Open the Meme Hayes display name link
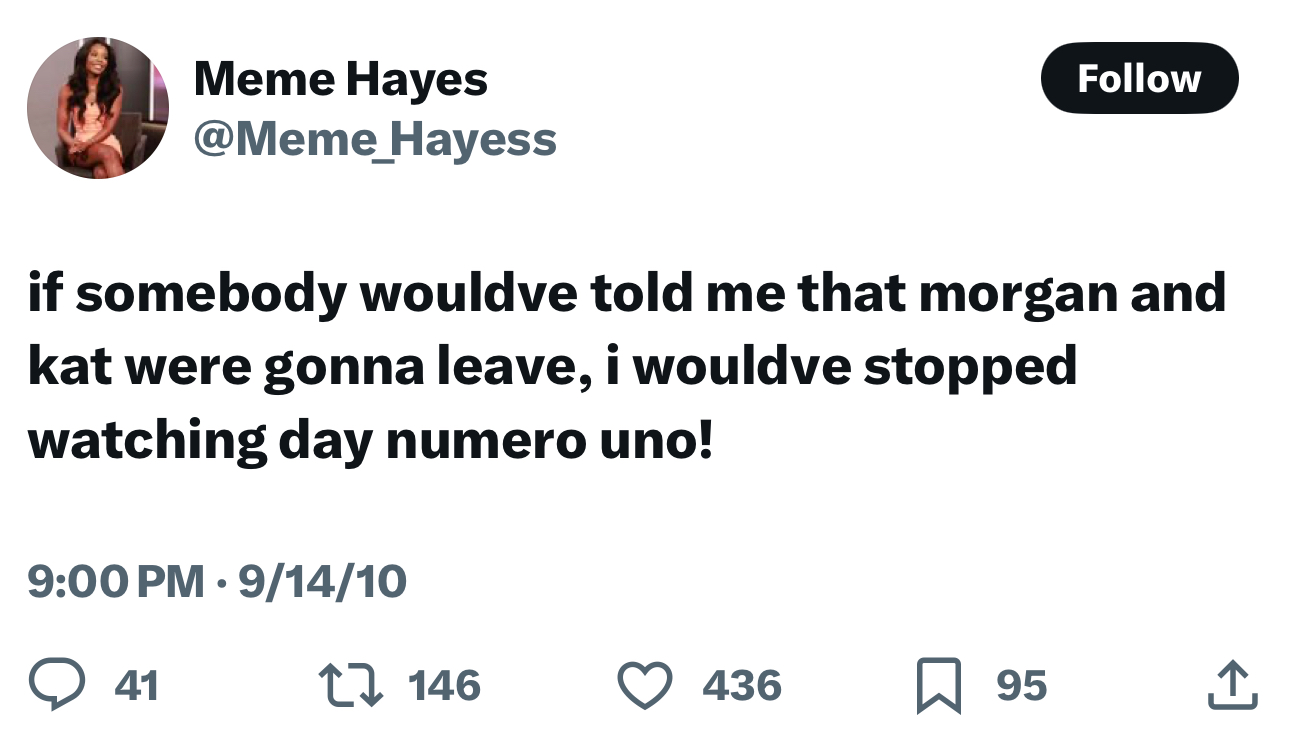Image resolution: width=1290 pixels, height=746 pixels. click(x=340, y=79)
